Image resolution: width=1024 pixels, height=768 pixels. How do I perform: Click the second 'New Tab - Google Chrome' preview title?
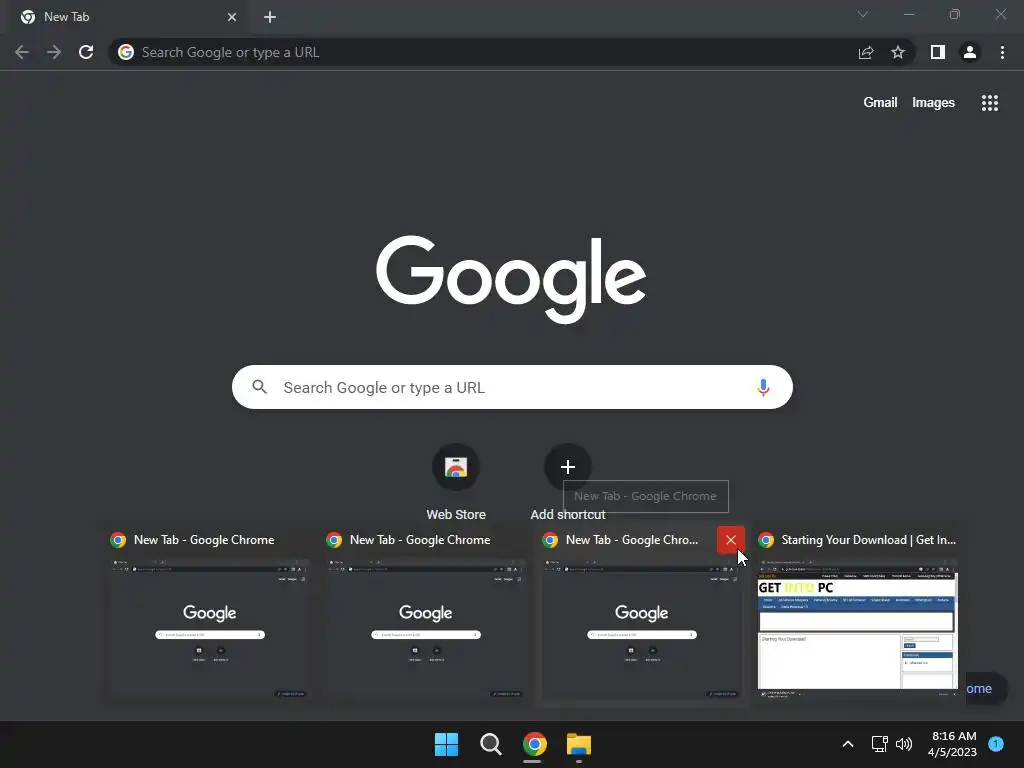(x=420, y=540)
